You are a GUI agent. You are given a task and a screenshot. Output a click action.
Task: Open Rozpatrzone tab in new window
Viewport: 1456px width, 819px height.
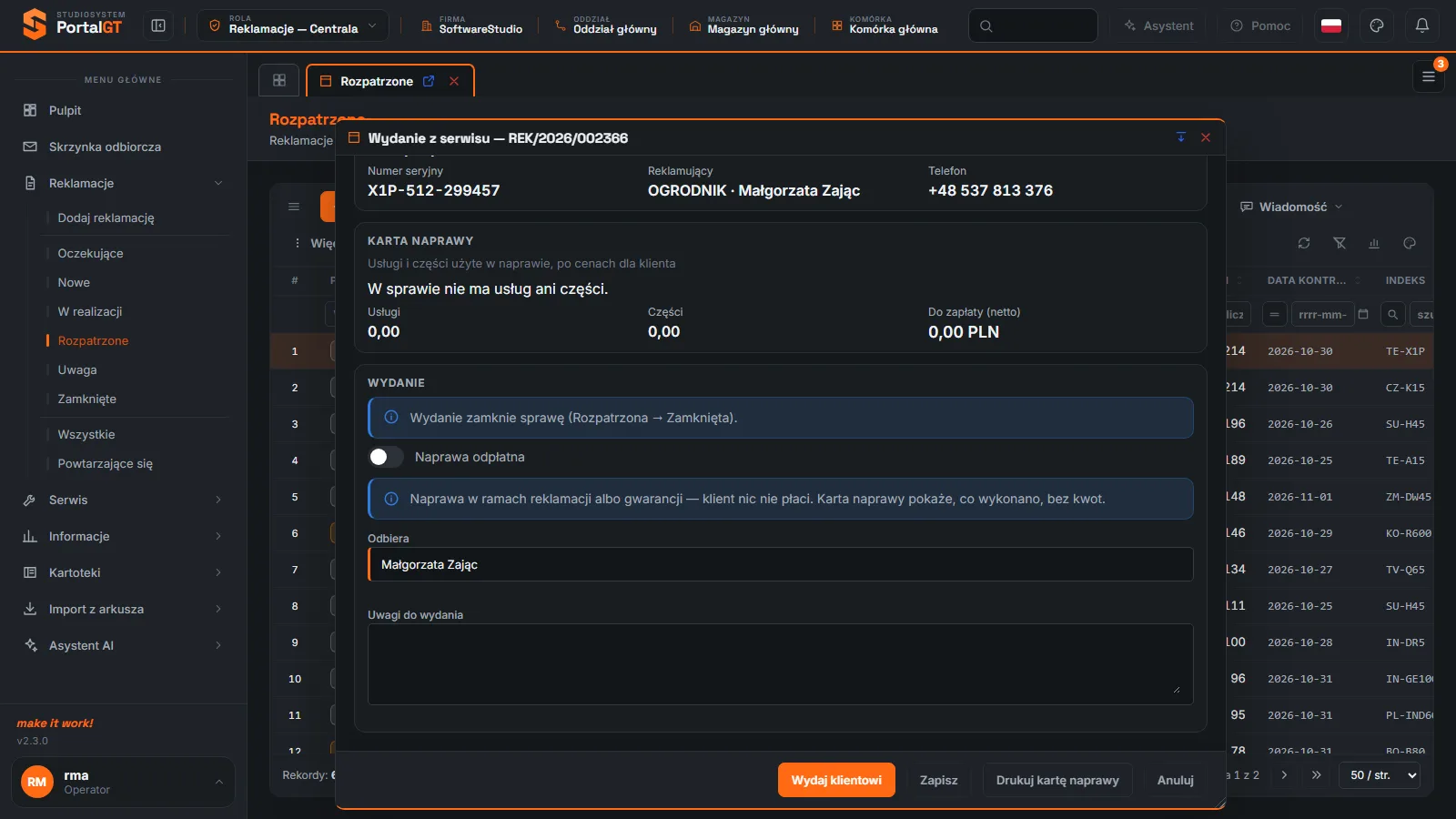pyautogui.click(x=429, y=81)
